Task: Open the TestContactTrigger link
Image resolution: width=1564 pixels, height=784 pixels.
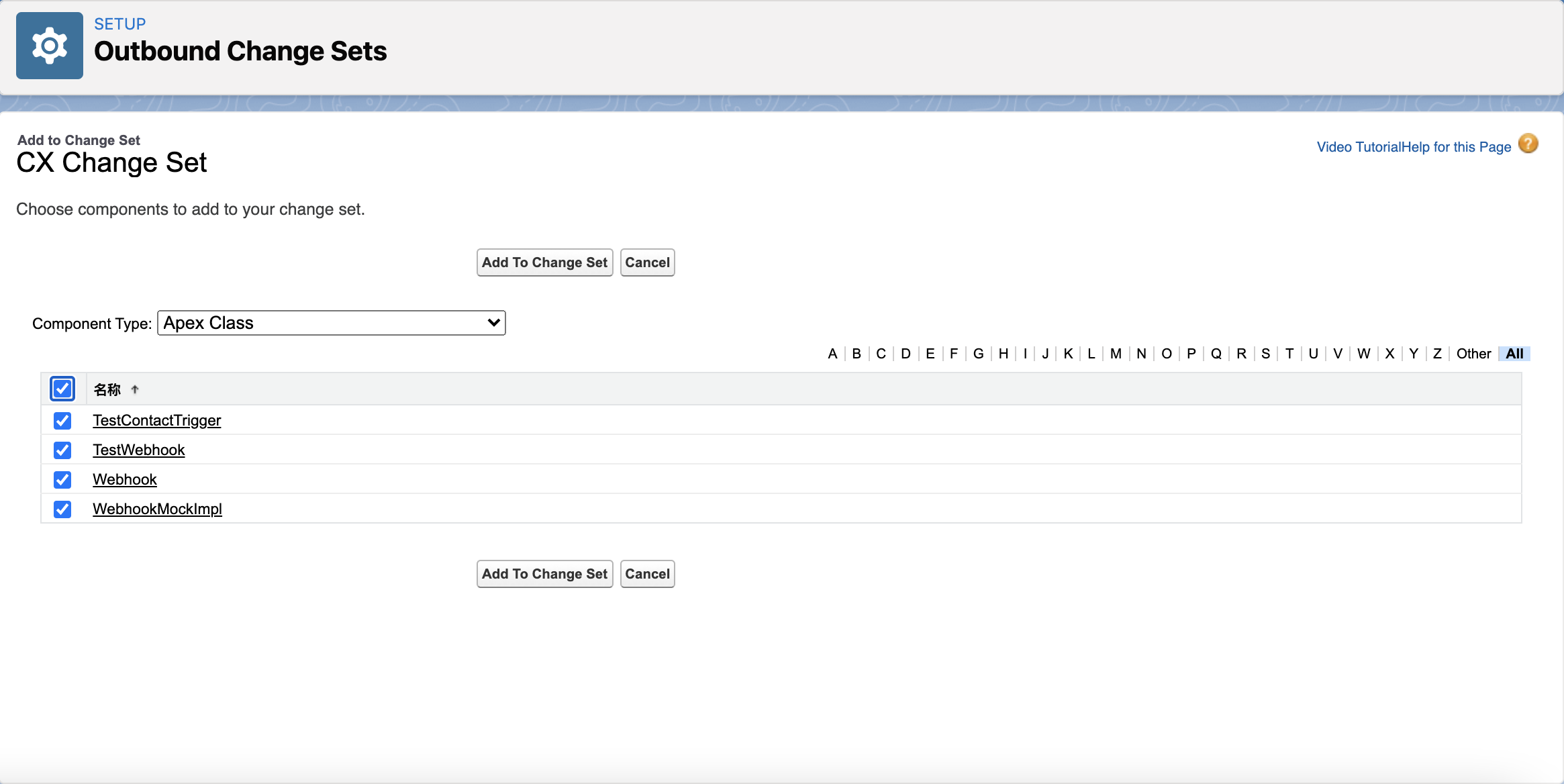Action: (157, 420)
